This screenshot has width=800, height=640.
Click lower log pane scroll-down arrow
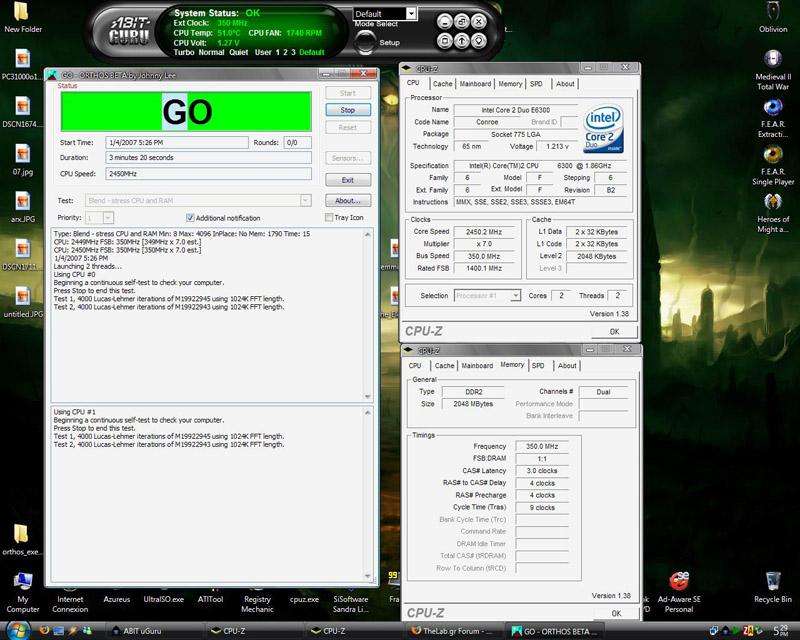[368, 576]
